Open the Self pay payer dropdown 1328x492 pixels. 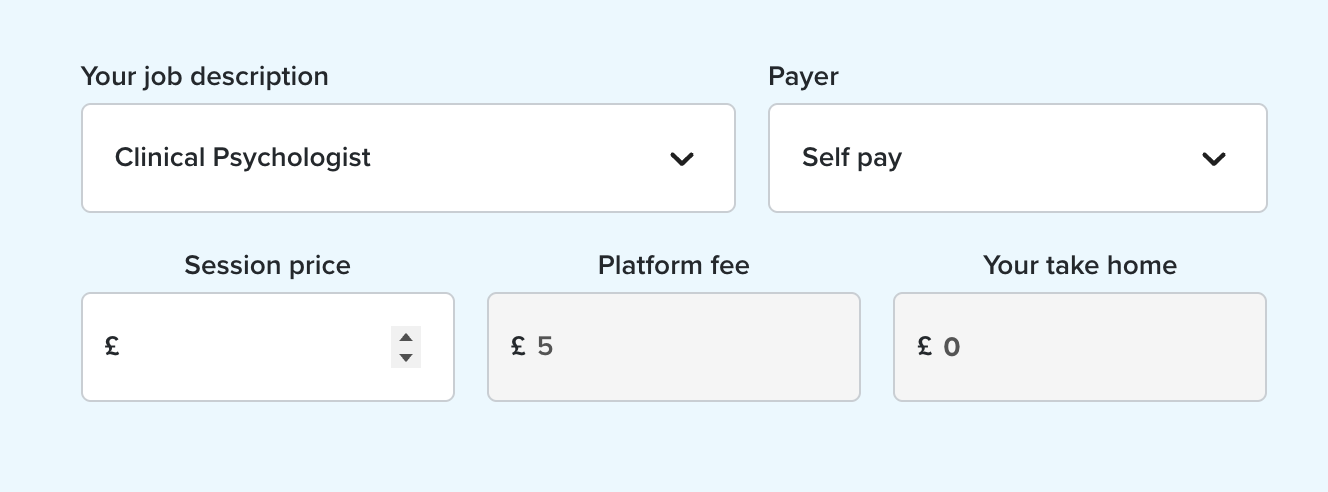(x=1017, y=158)
